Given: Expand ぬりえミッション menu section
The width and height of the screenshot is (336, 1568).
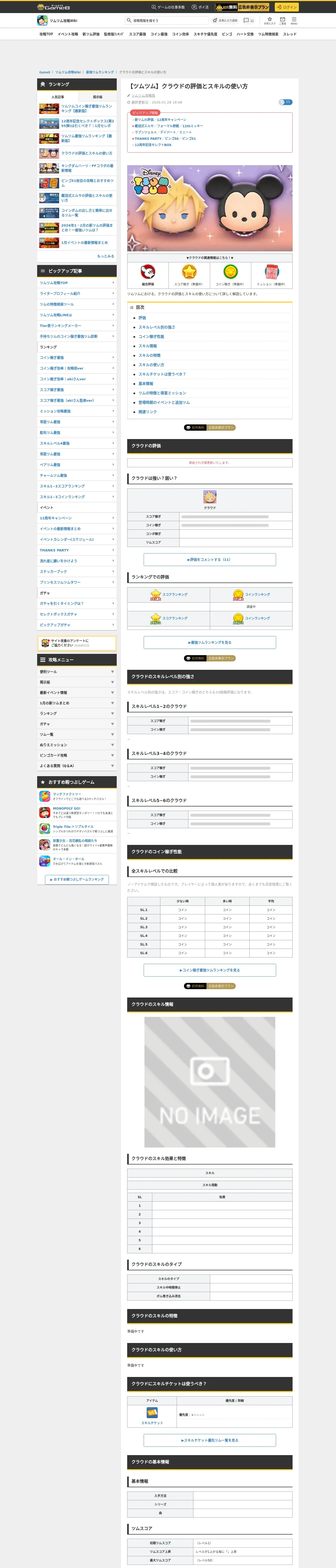Looking at the screenshot, I should click(77, 745).
